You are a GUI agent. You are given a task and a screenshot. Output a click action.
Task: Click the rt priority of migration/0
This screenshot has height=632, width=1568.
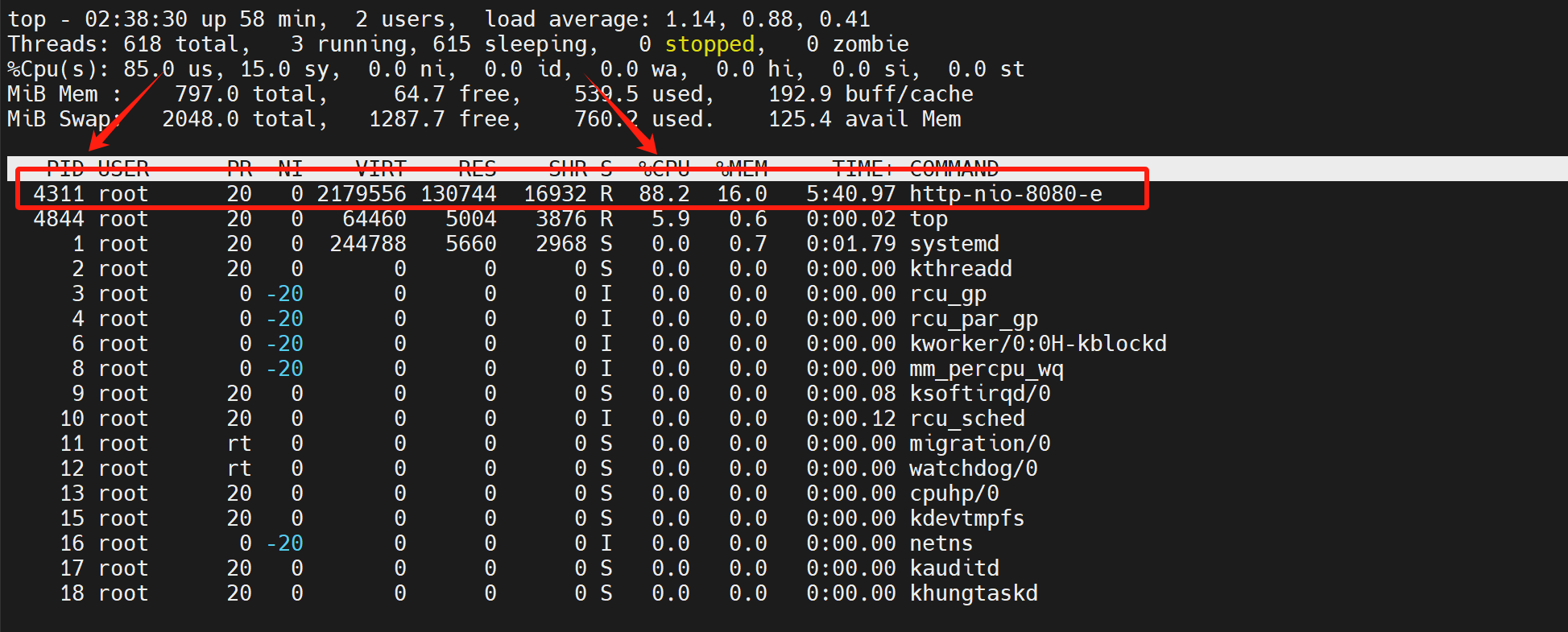pos(239,444)
